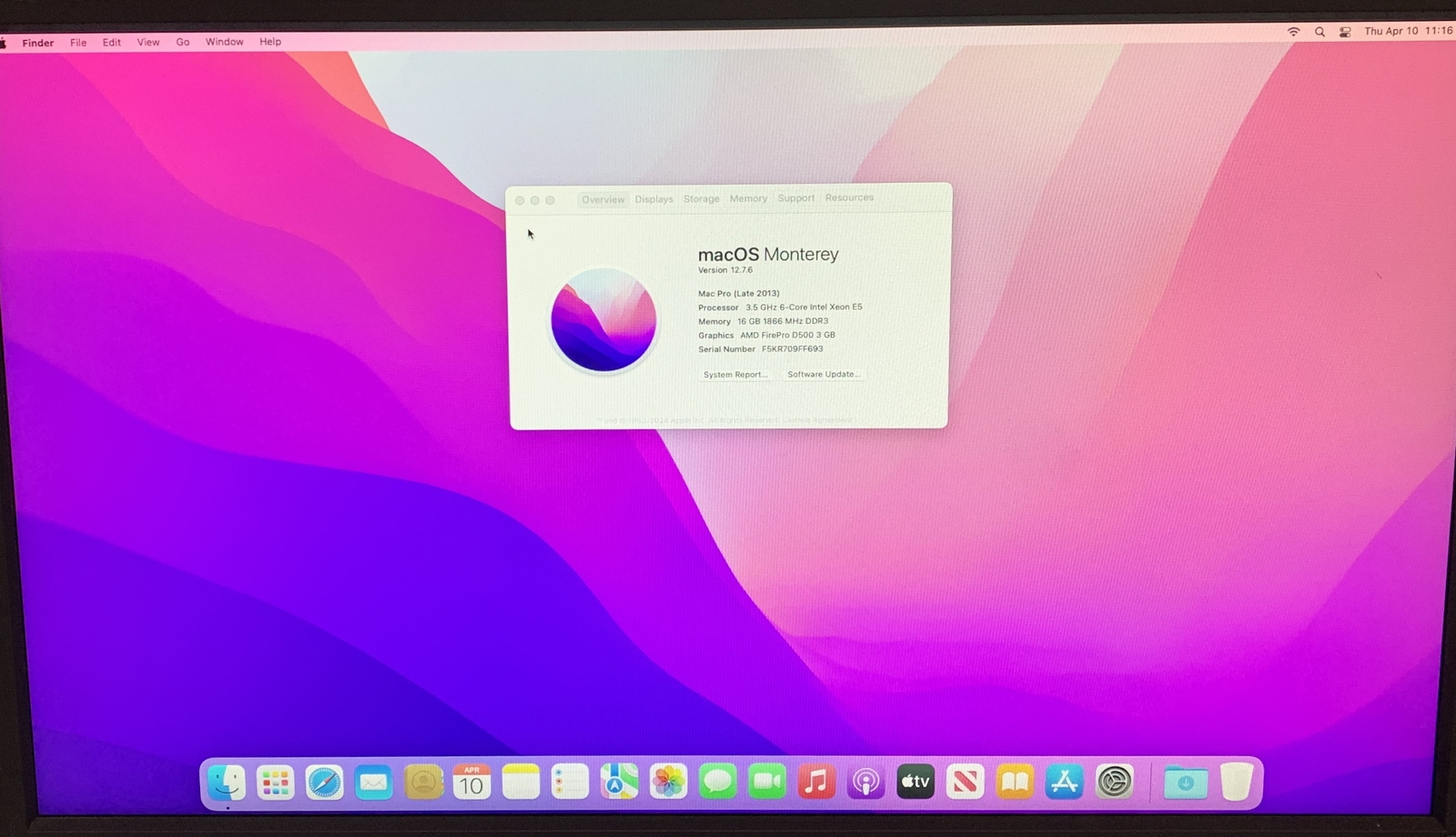The height and width of the screenshot is (837, 1456).
Task: Select the Overview tab
Action: point(603,199)
